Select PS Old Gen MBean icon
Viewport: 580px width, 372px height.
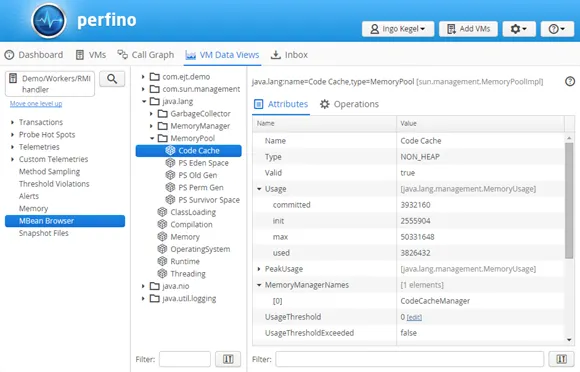170,175
